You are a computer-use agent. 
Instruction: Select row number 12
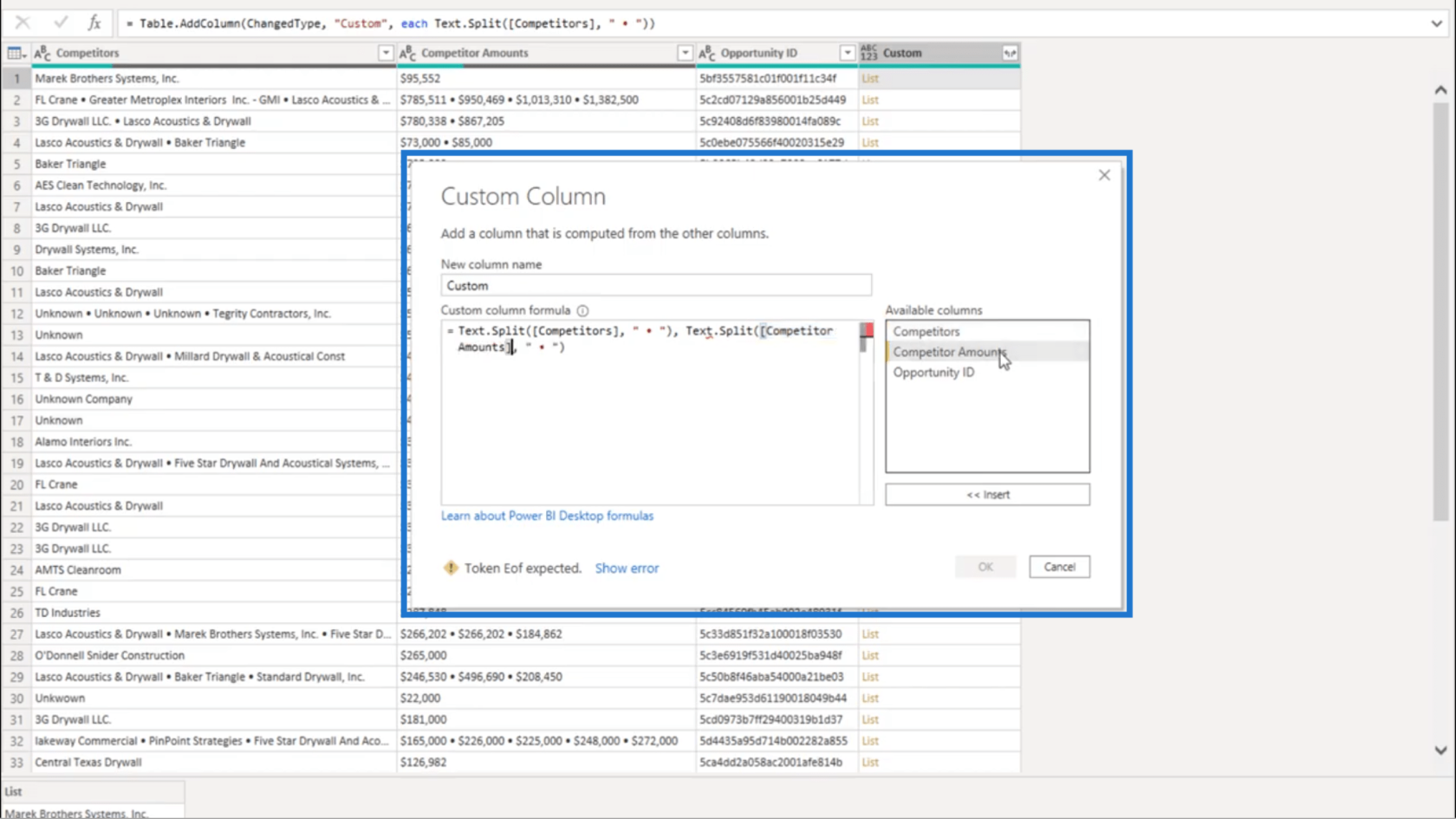[16, 314]
